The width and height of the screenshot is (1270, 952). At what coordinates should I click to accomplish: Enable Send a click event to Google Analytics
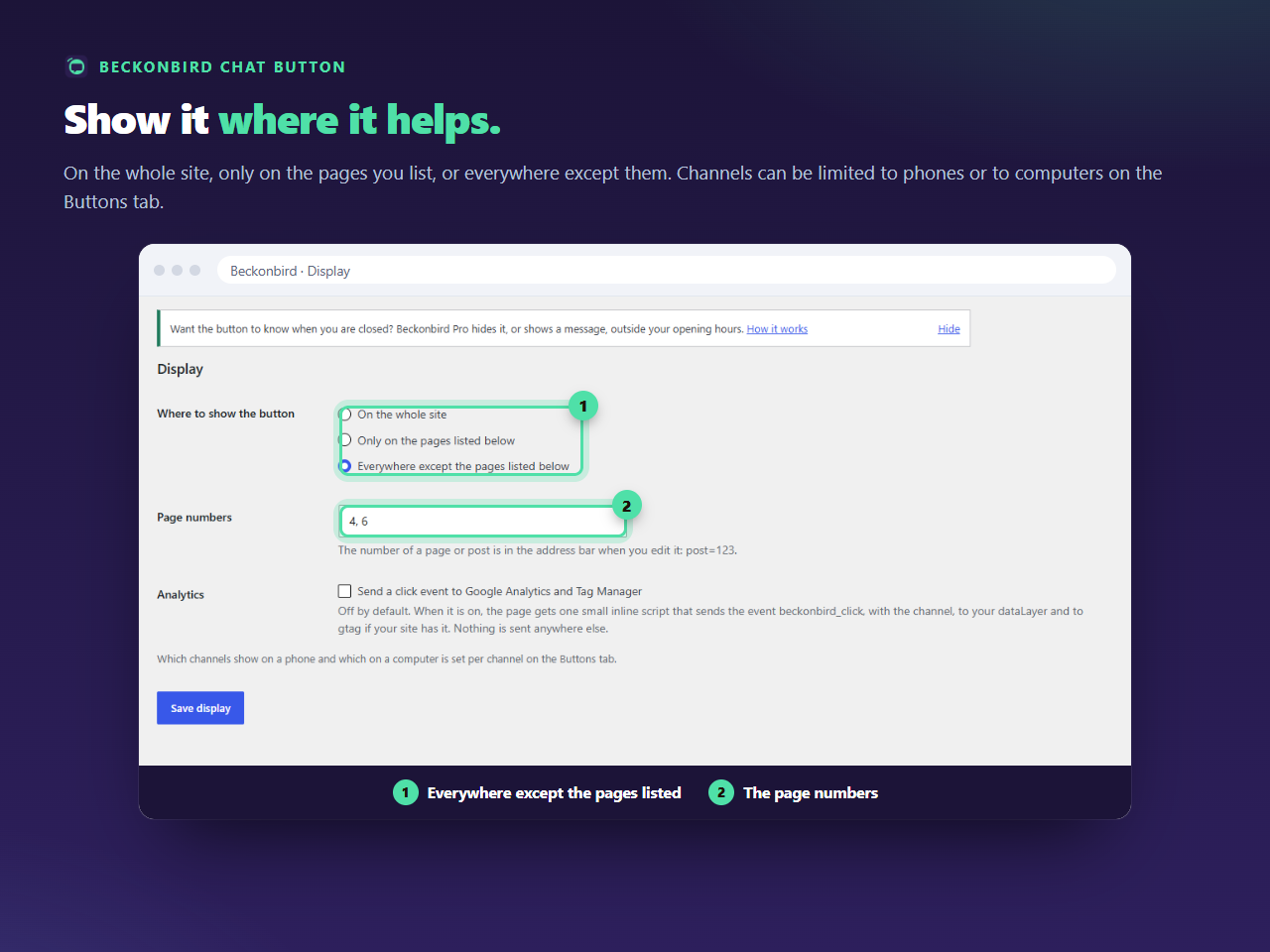point(344,591)
